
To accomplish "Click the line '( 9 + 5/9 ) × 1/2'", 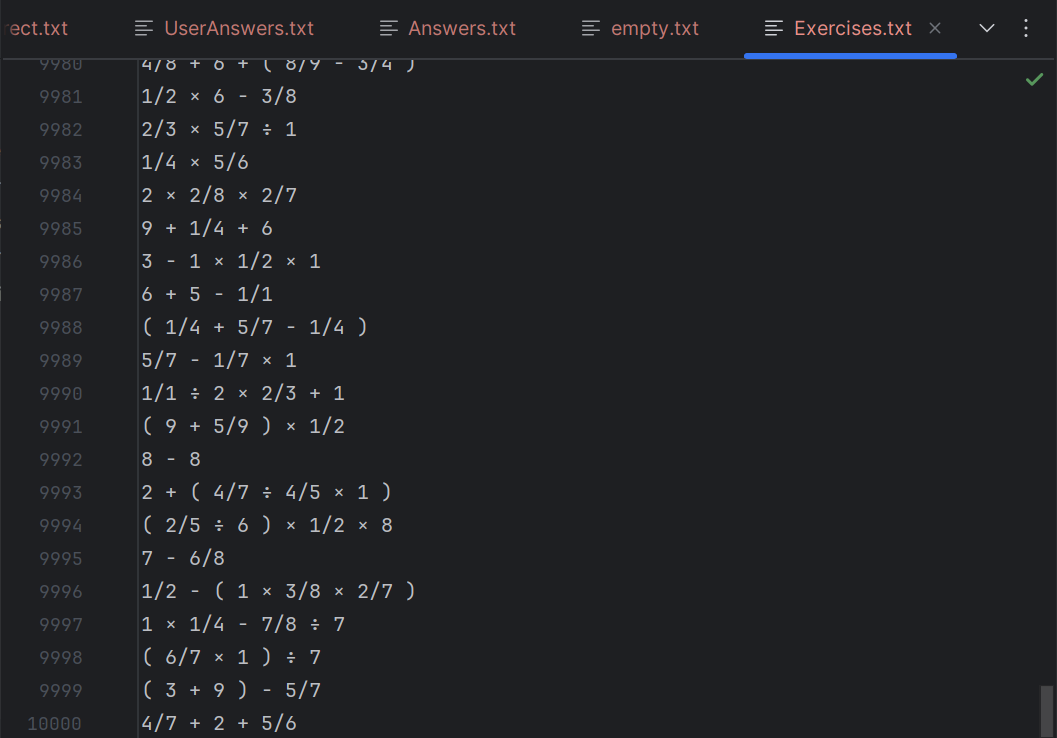I will (243, 427).
